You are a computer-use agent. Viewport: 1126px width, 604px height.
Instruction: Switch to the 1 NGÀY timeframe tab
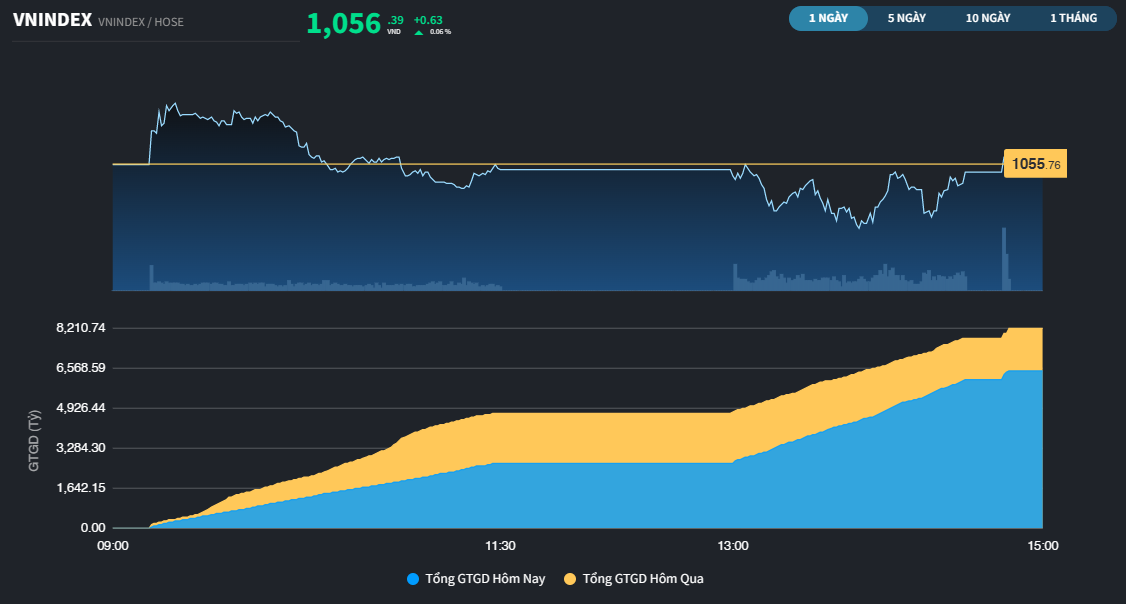pyautogui.click(x=828, y=18)
